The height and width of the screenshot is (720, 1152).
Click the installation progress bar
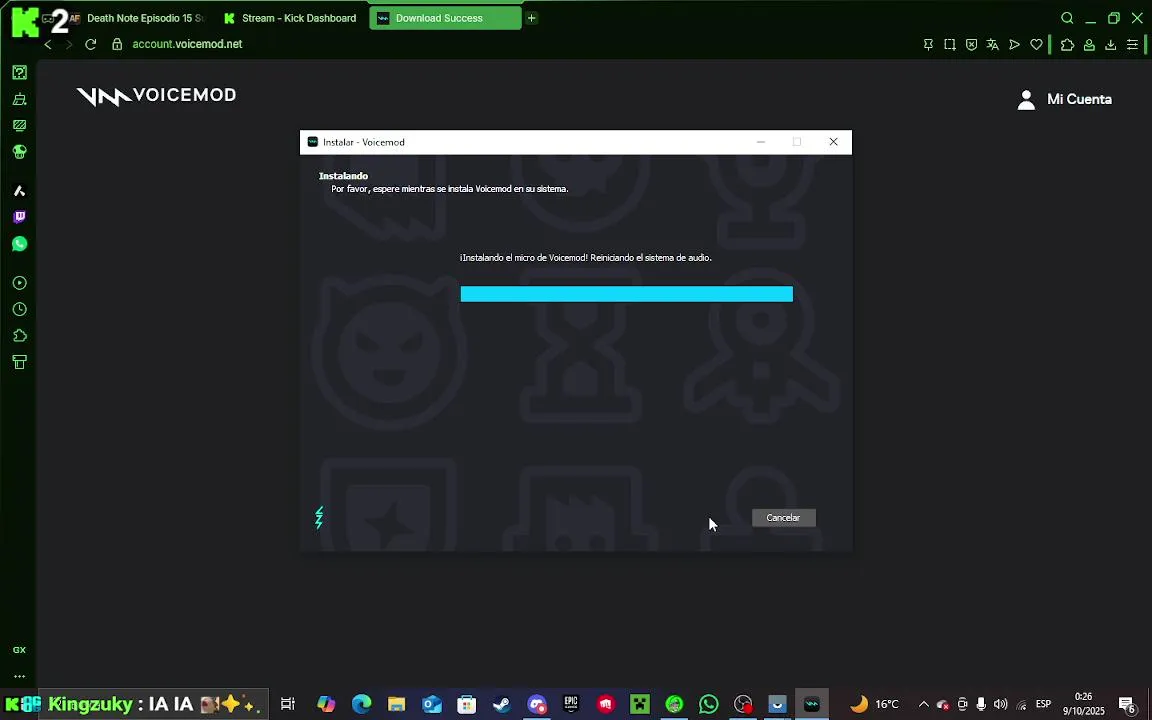pyautogui.click(x=627, y=294)
